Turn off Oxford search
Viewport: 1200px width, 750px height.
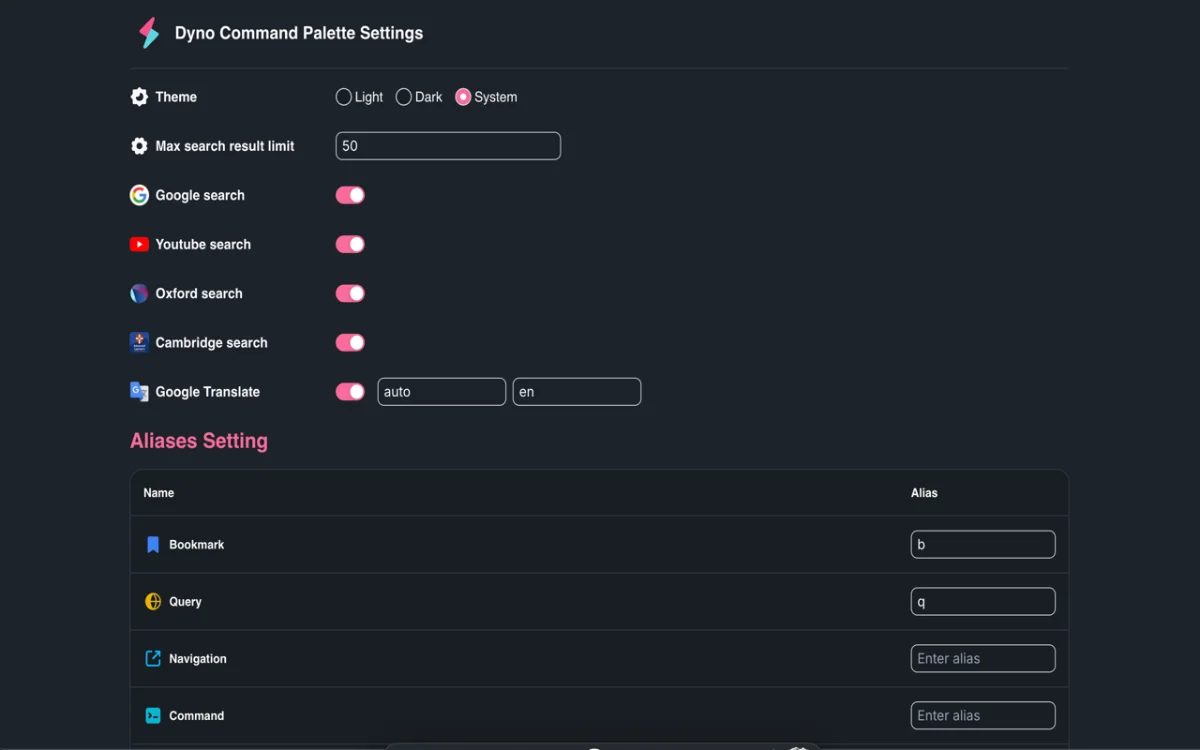tap(349, 293)
